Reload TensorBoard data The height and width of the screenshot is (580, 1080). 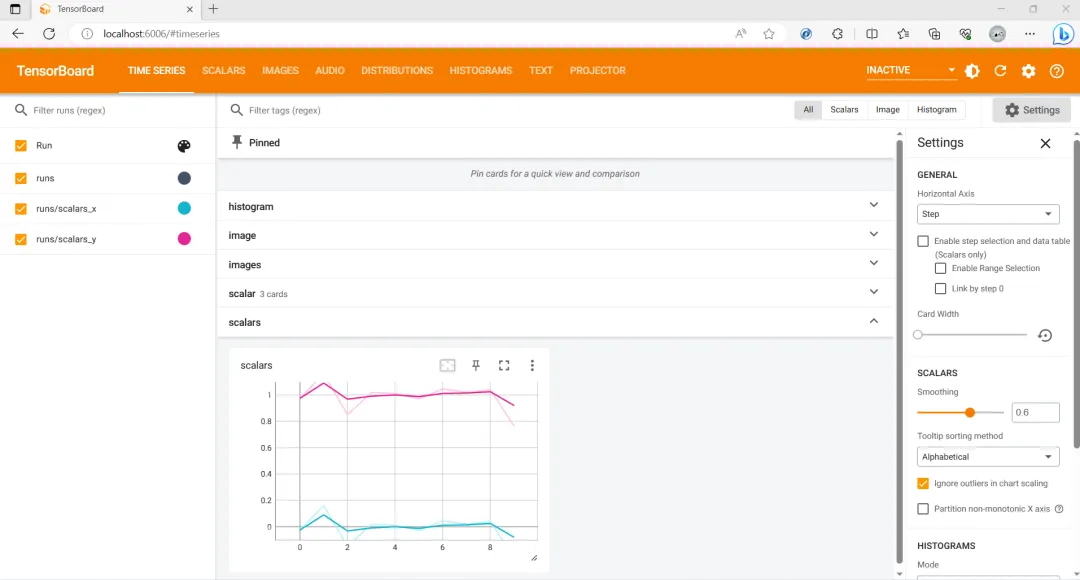[999, 70]
